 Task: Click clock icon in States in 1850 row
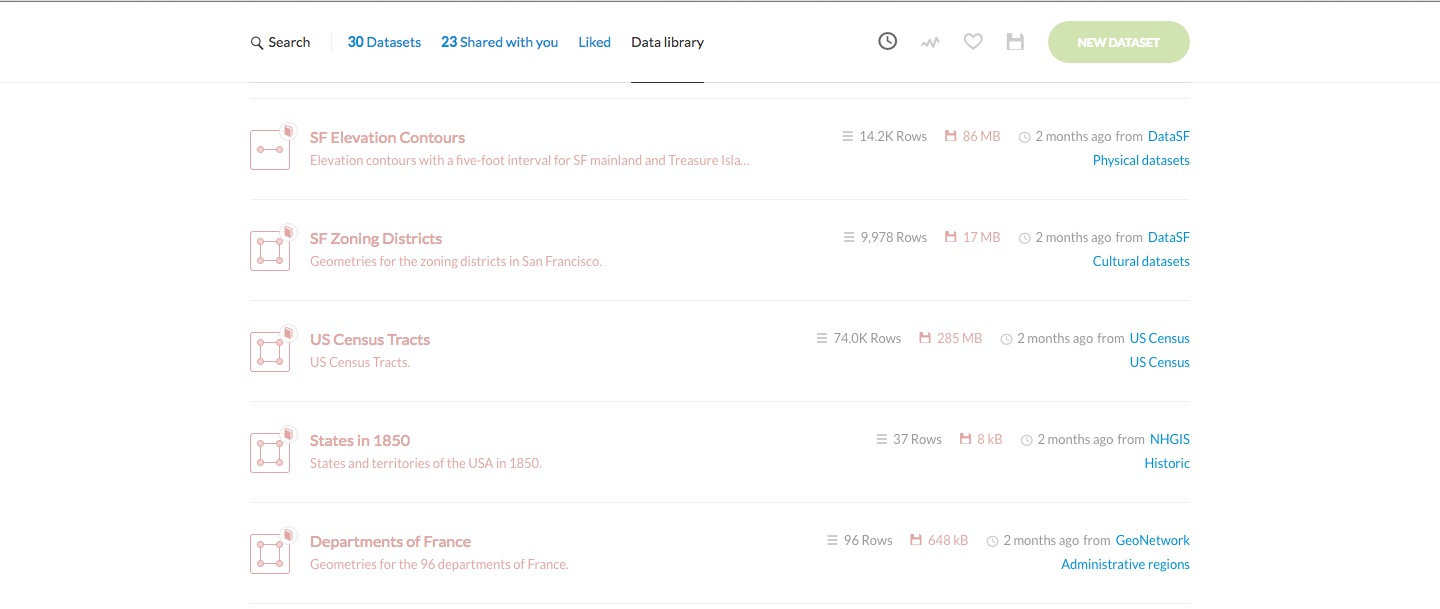click(1026, 440)
